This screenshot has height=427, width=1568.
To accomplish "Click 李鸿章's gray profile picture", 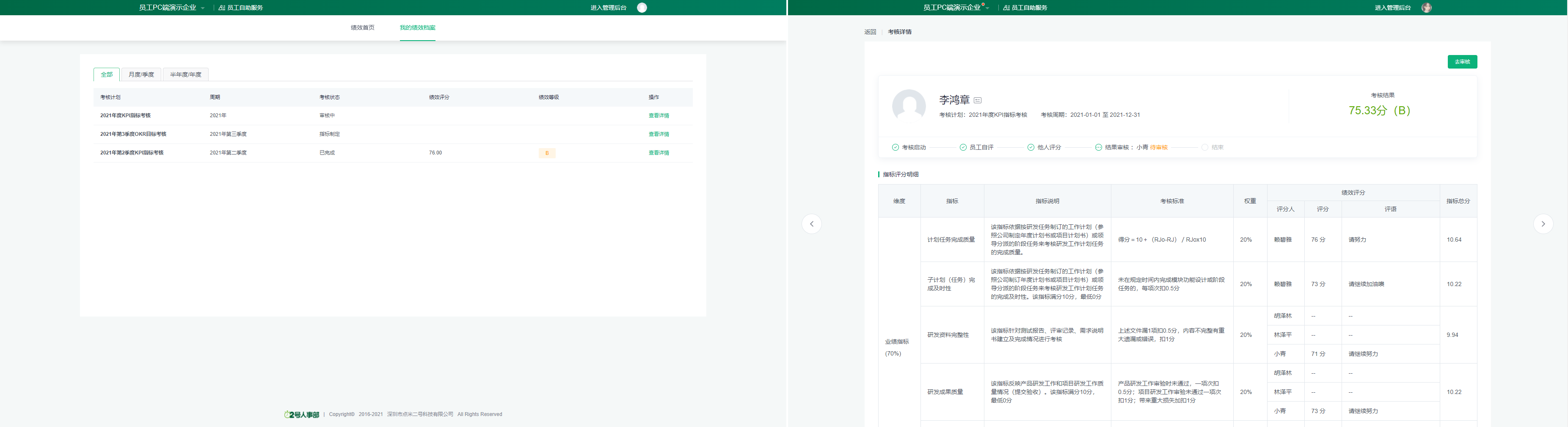I will tap(908, 107).
